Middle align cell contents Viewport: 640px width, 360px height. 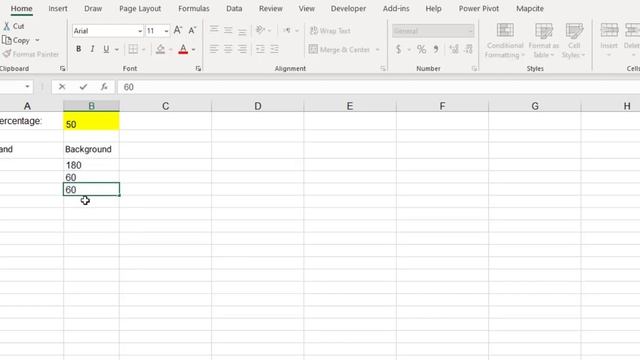click(228, 30)
